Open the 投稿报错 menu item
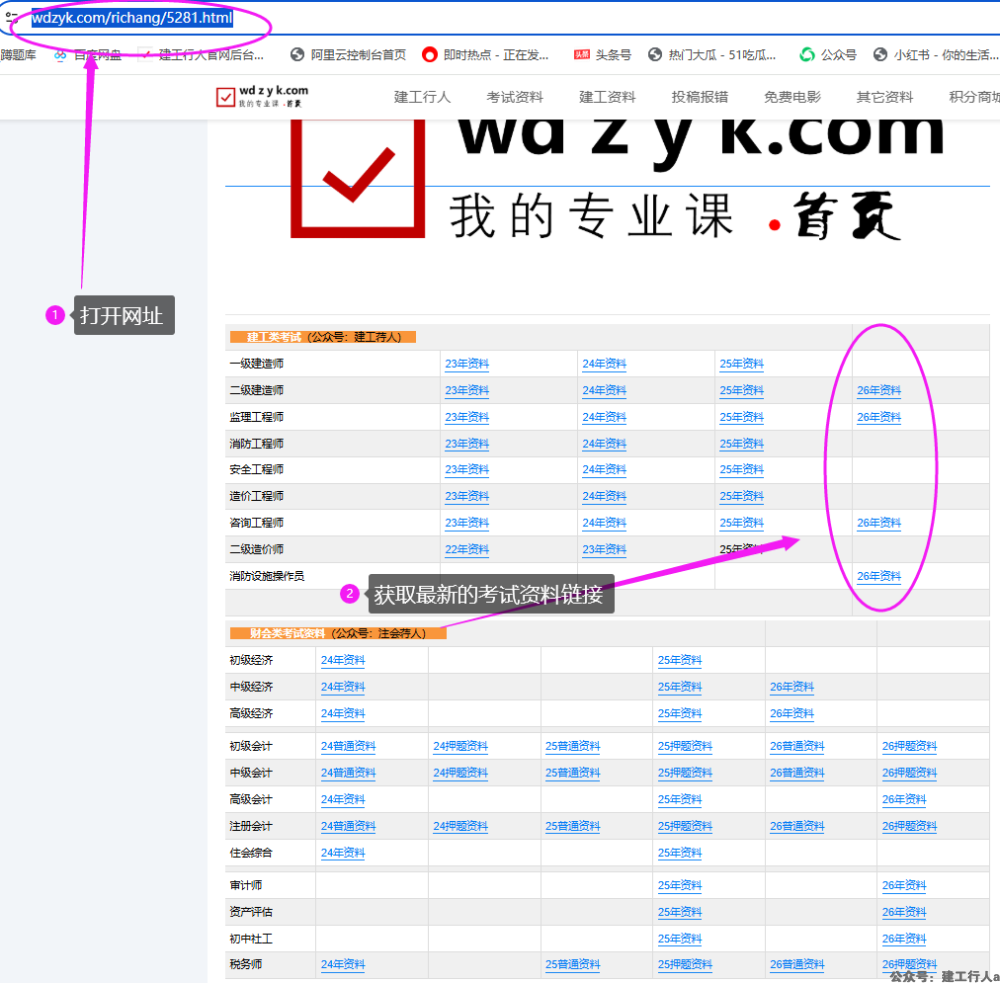 [700, 97]
